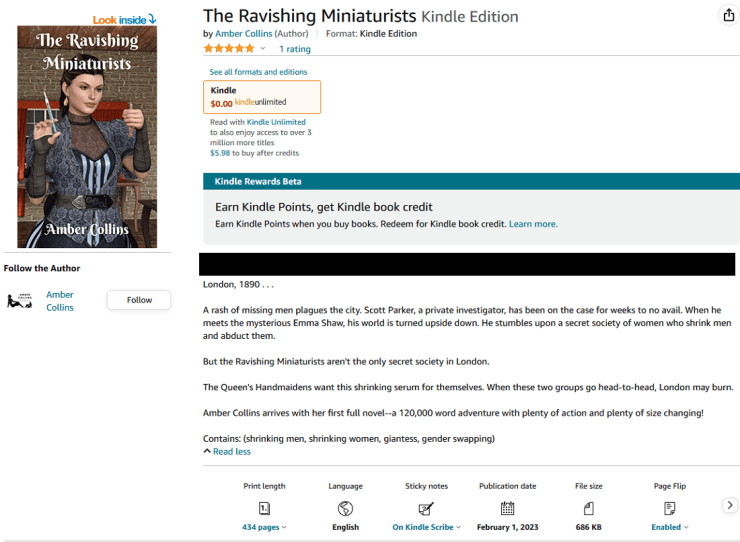Expand the Page Flip Enabled dropdown
This screenshot has height=542, width=740.
click(x=670, y=527)
